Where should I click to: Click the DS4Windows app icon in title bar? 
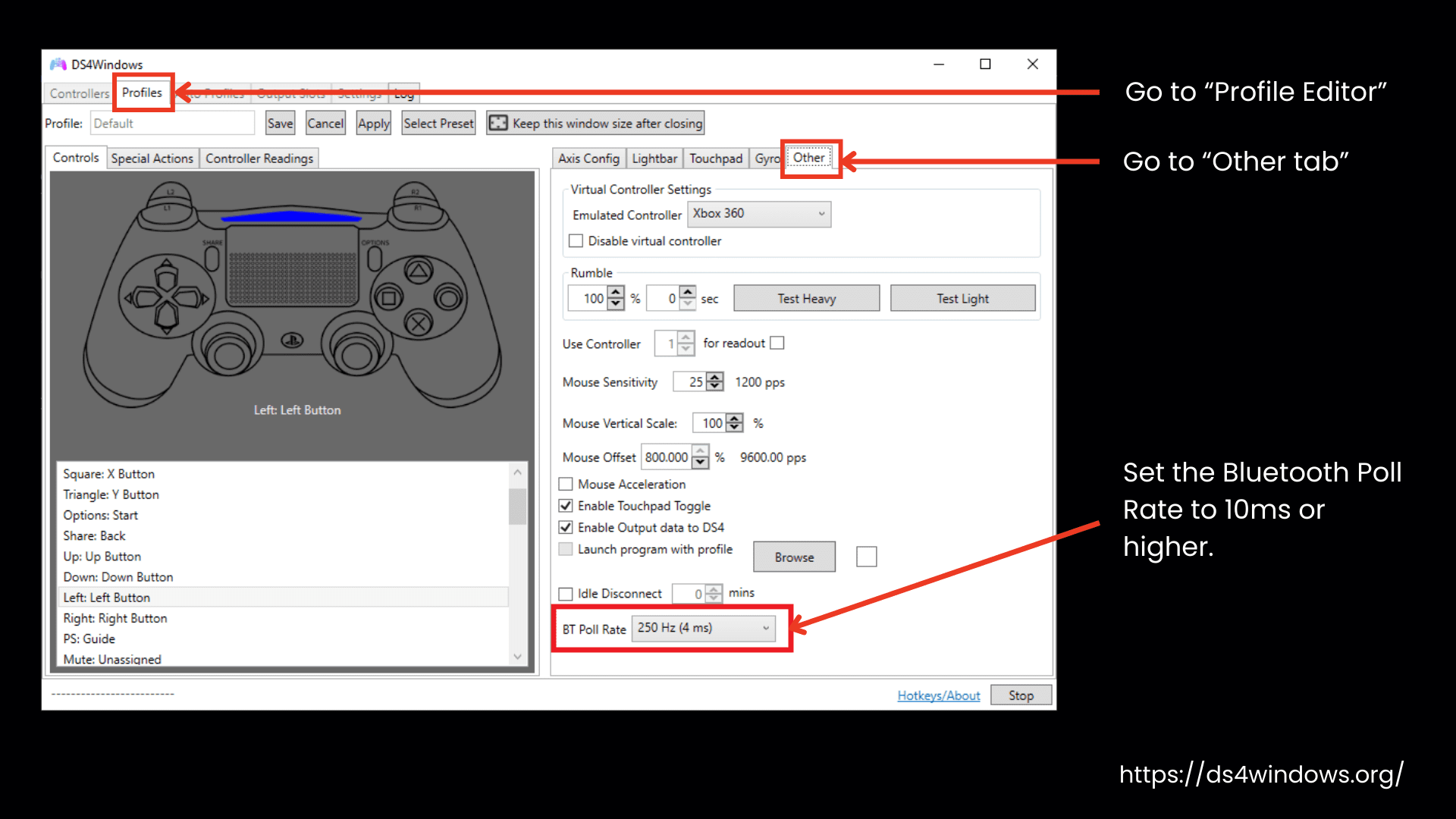click(x=58, y=64)
